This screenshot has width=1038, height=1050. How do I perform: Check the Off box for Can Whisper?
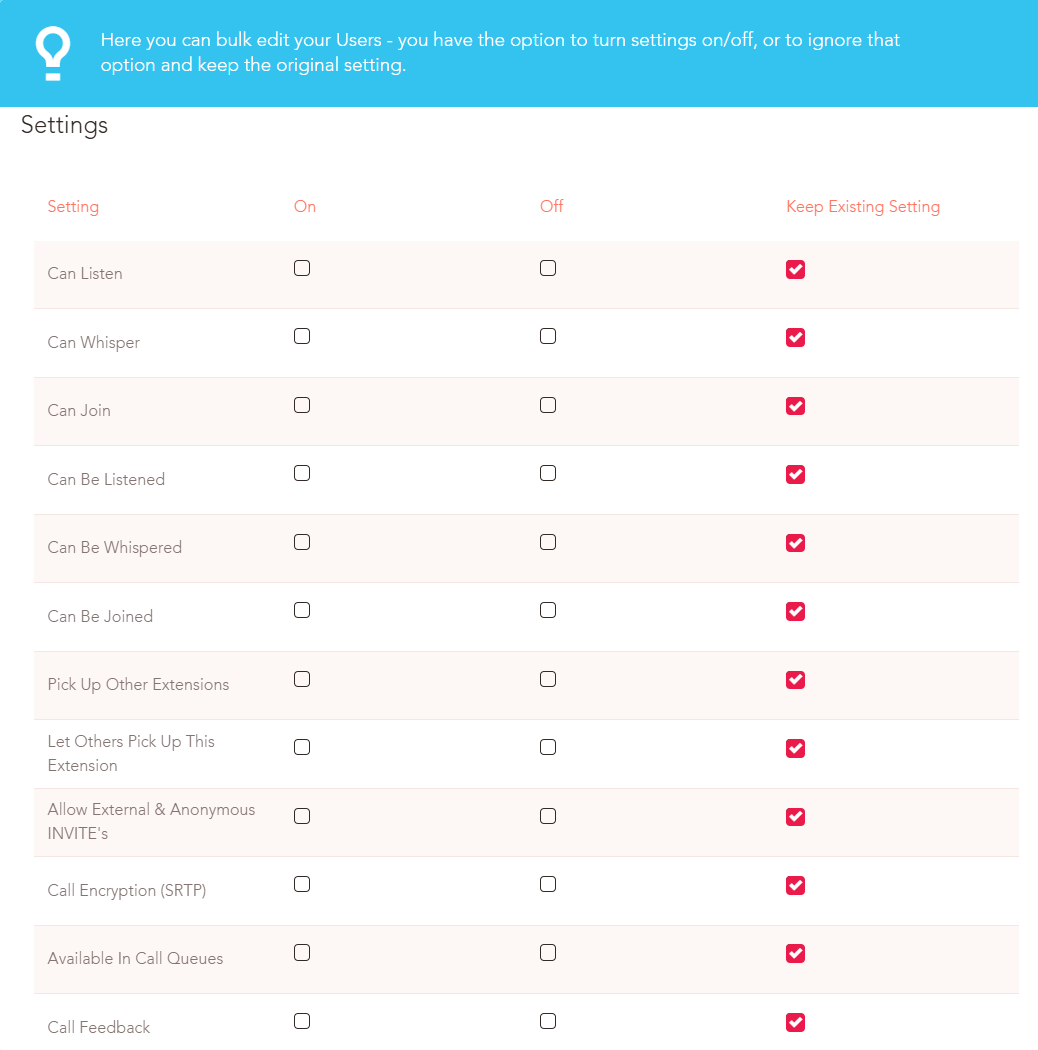click(x=548, y=336)
